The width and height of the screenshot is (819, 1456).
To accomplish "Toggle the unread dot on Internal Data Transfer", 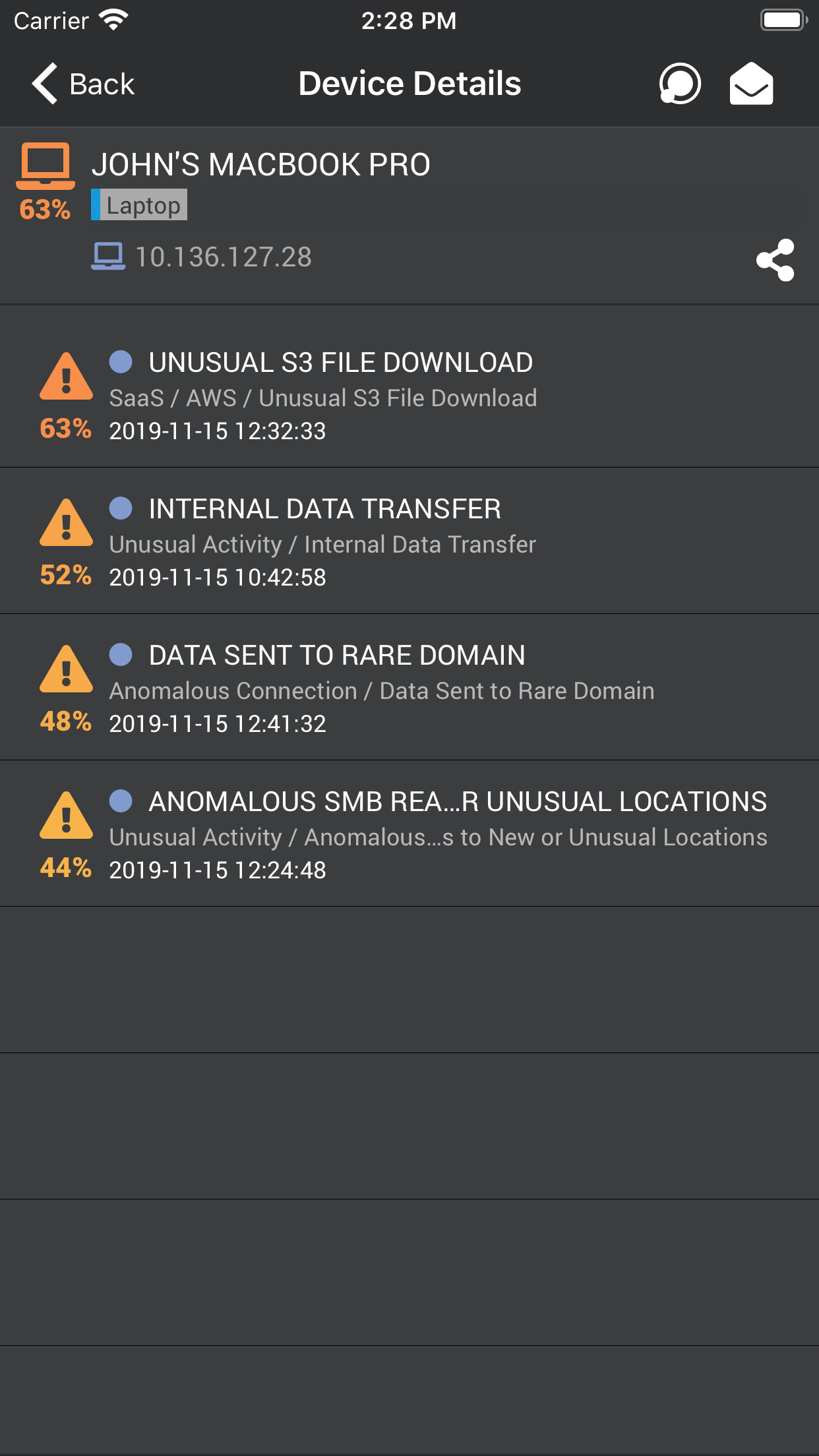I will [121, 508].
